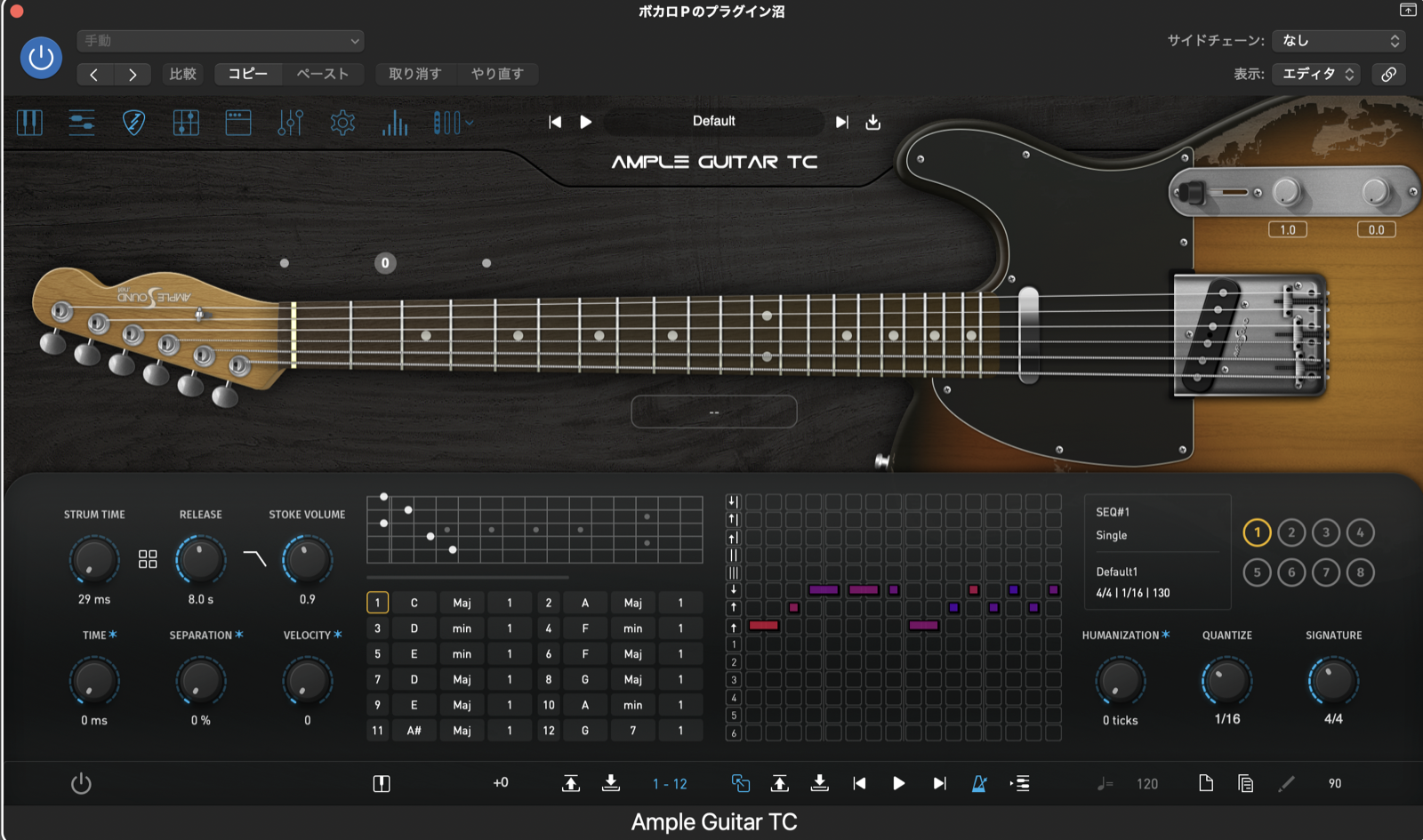Go to the previous preset with left chevron
Screen dimensions: 1423x840
94,74
